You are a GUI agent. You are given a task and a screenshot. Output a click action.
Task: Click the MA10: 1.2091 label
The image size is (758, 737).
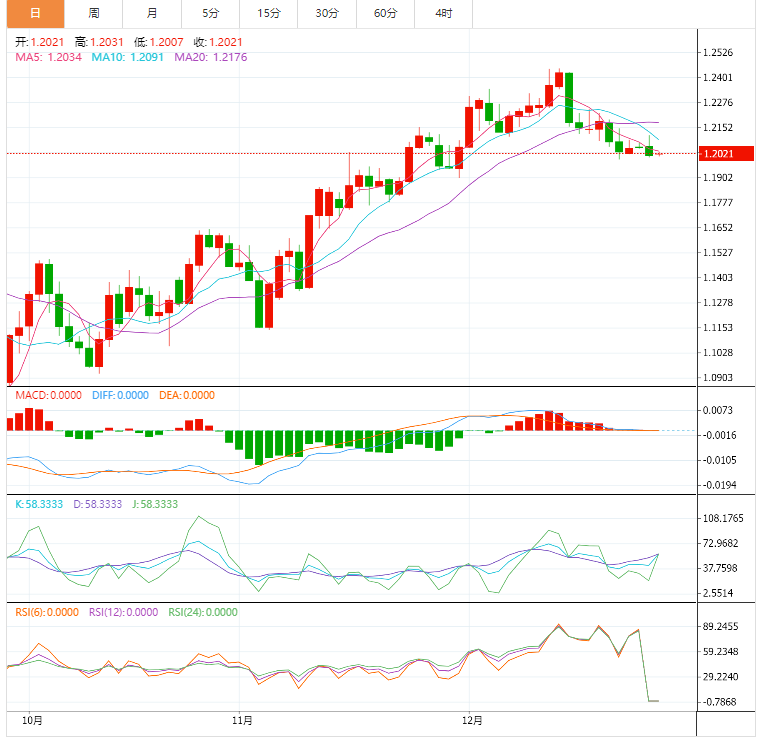tap(128, 57)
